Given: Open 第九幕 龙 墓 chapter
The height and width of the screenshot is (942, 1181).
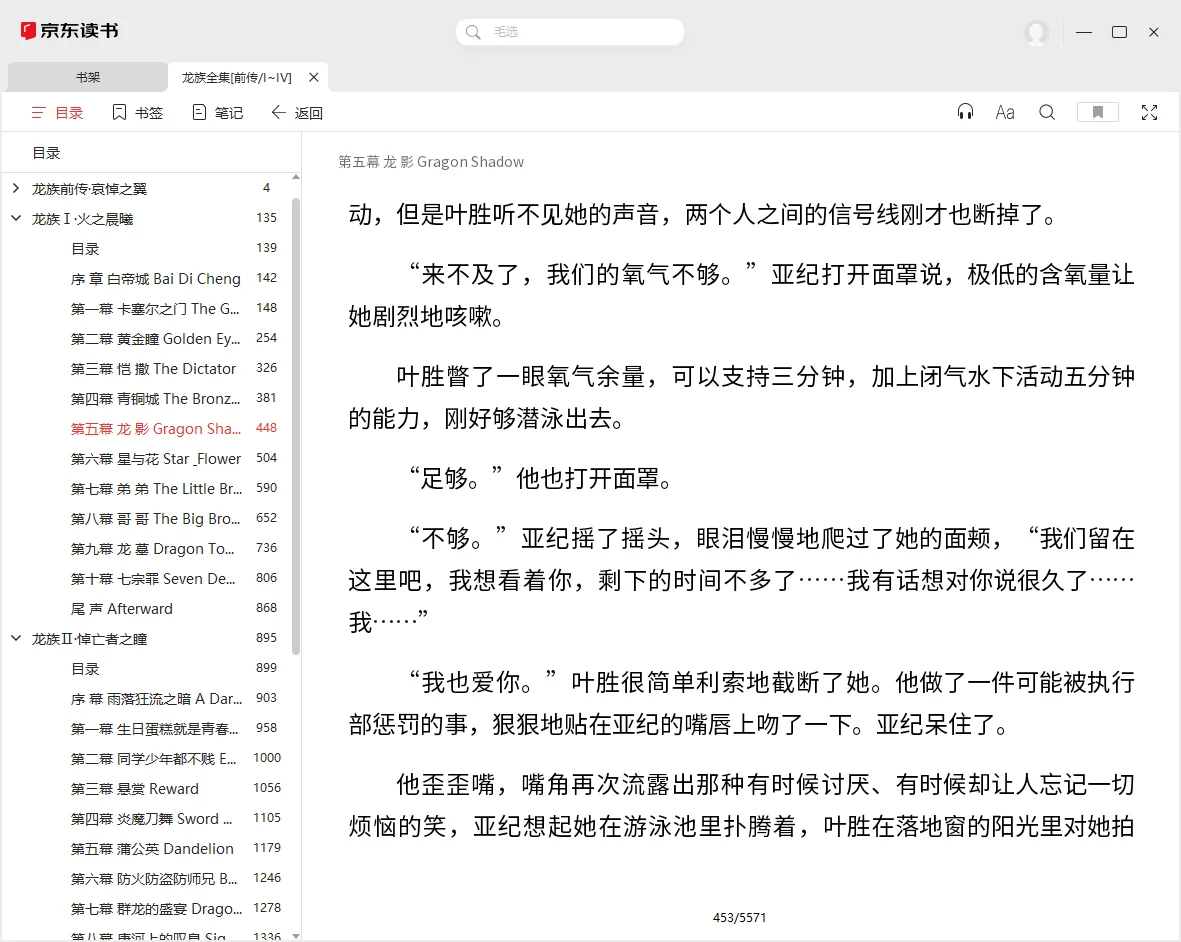Looking at the screenshot, I should coord(153,549).
